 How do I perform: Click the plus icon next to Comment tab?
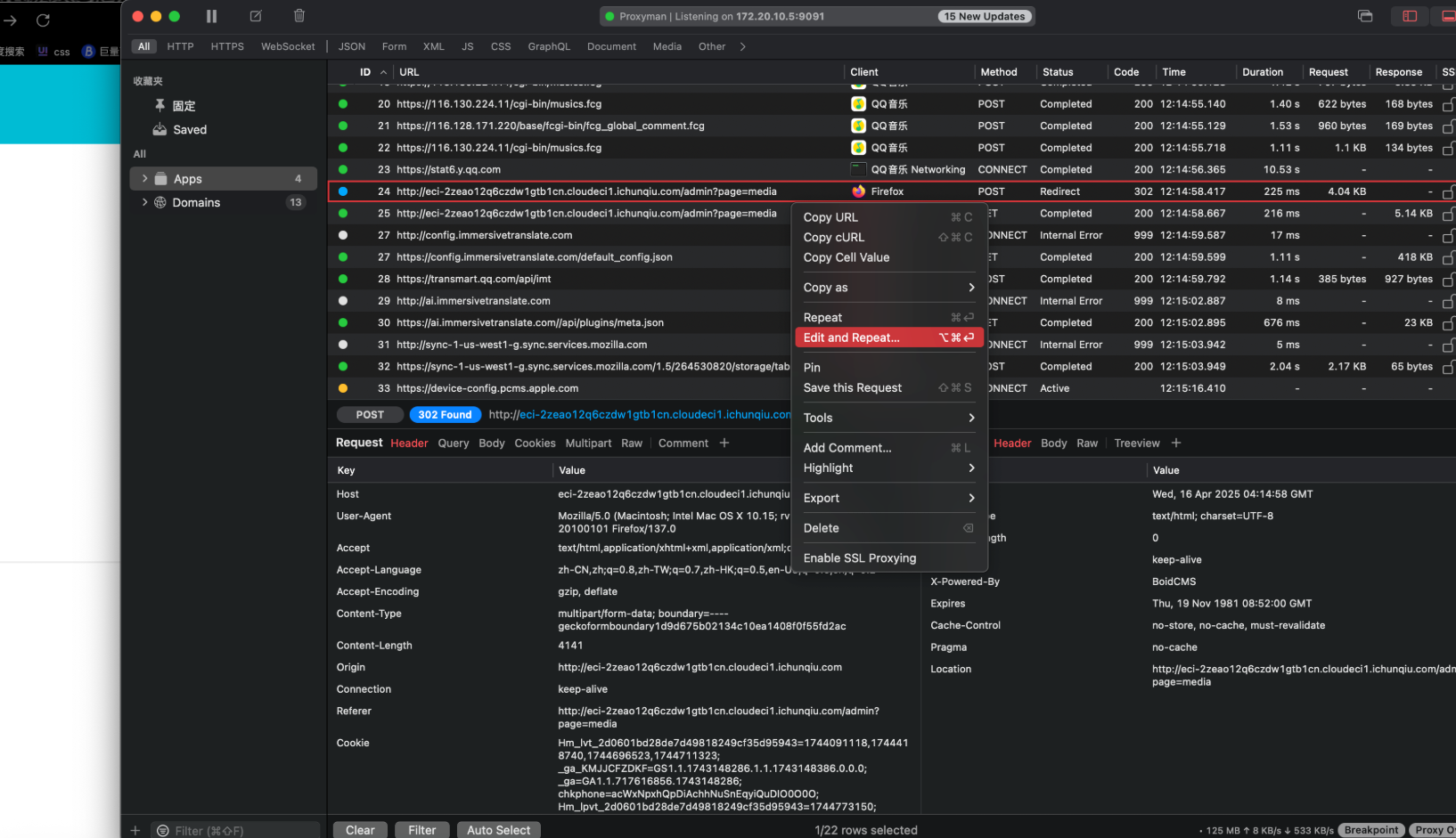pos(724,443)
